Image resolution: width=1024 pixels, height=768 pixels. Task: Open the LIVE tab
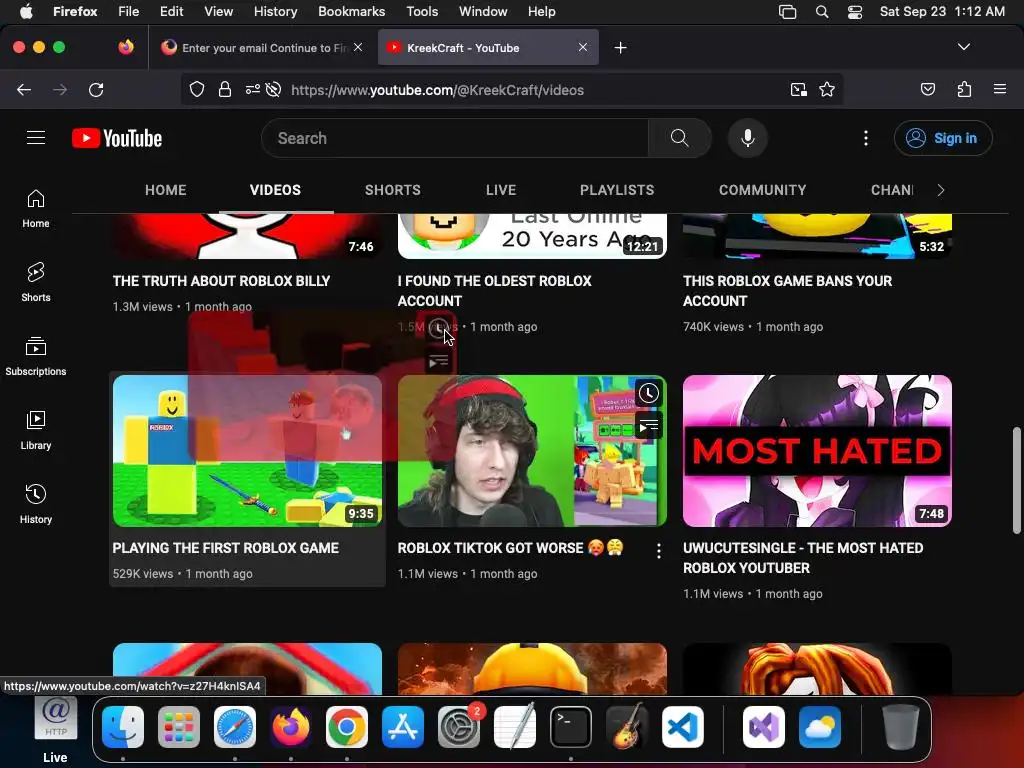[x=501, y=190]
